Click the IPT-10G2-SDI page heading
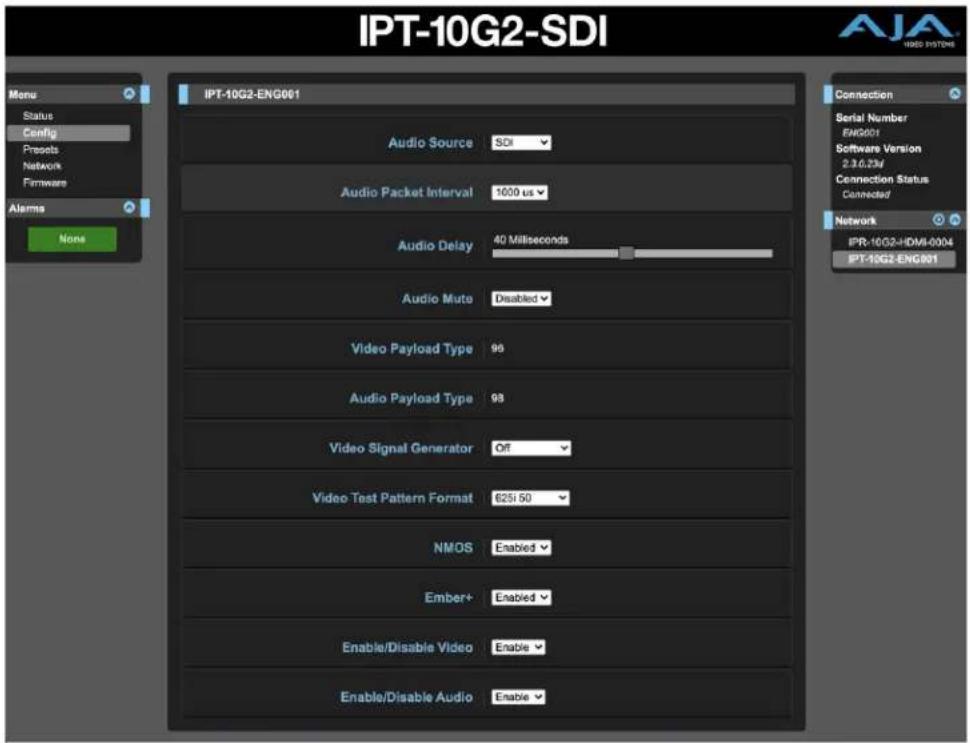970x743 pixels. pos(483,30)
